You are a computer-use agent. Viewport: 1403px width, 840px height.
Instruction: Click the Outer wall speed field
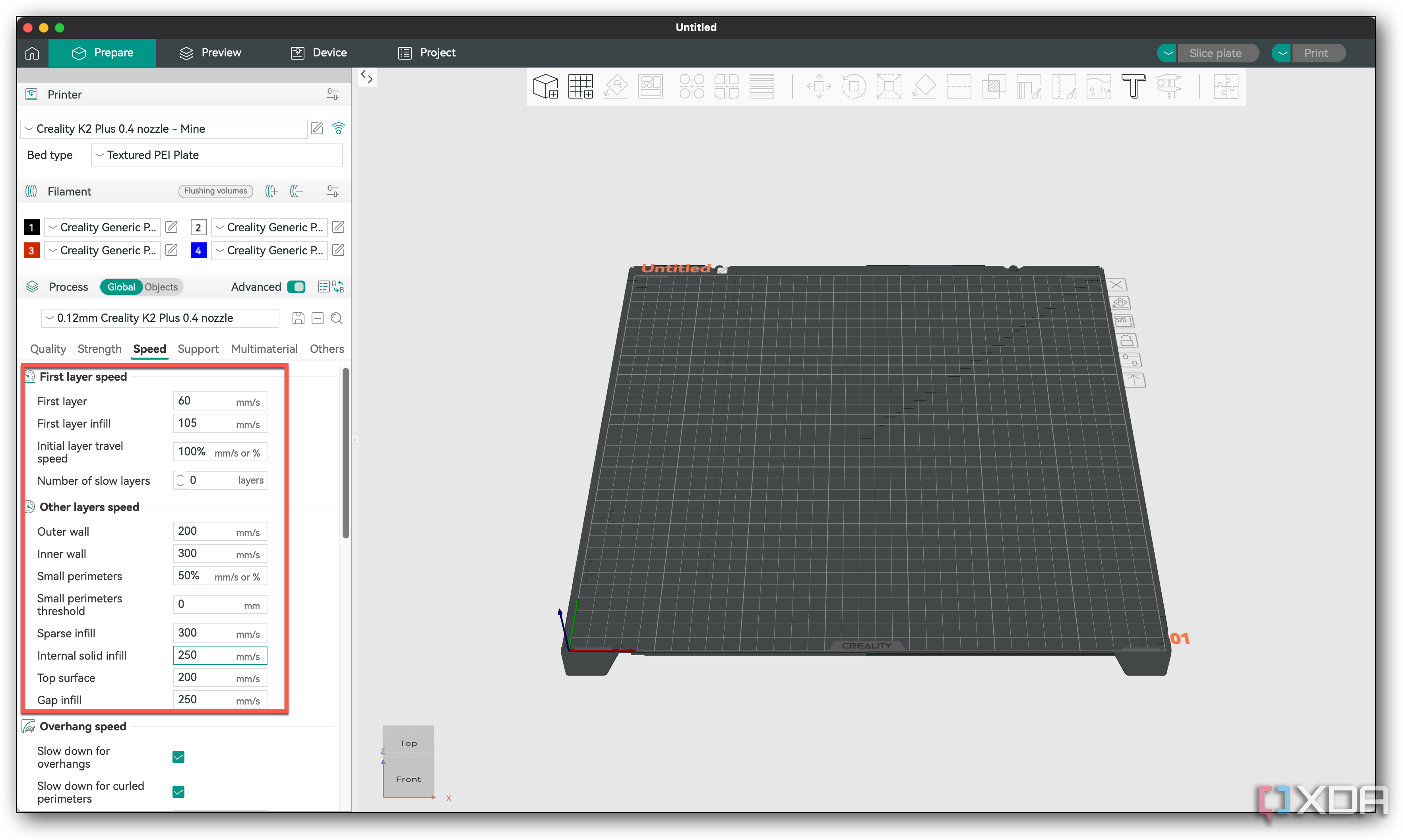(x=220, y=532)
